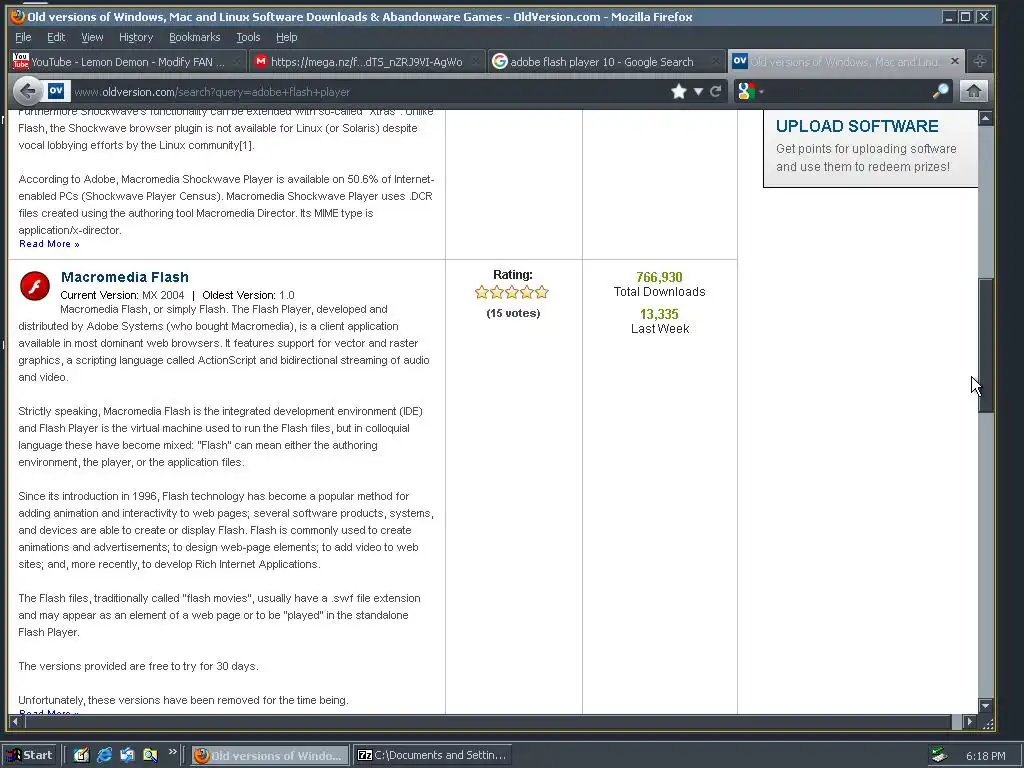Switch to the adobe flash player Google Search tab
1024x768 pixels.
pyautogui.click(x=606, y=62)
